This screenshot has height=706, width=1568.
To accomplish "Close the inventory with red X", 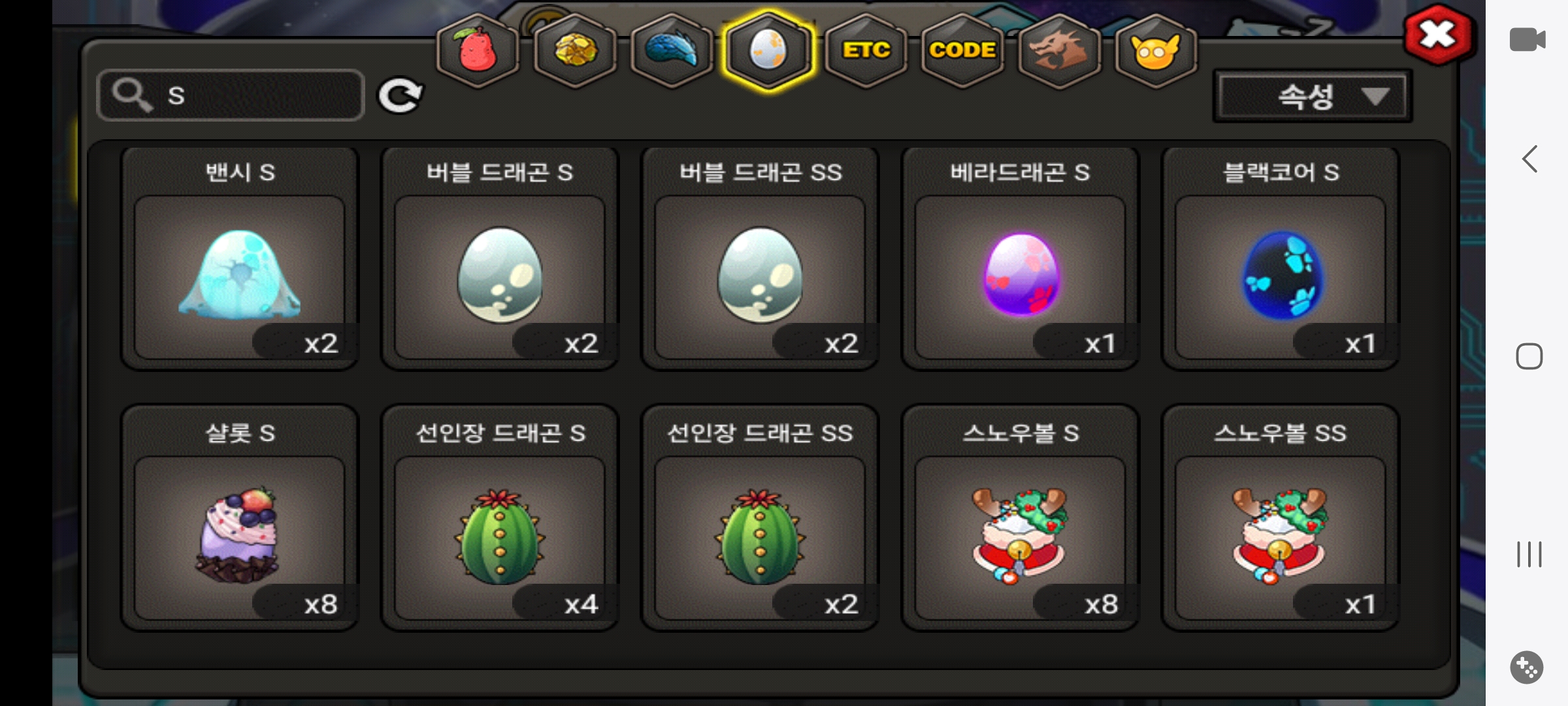I will pyautogui.click(x=1438, y=35).
